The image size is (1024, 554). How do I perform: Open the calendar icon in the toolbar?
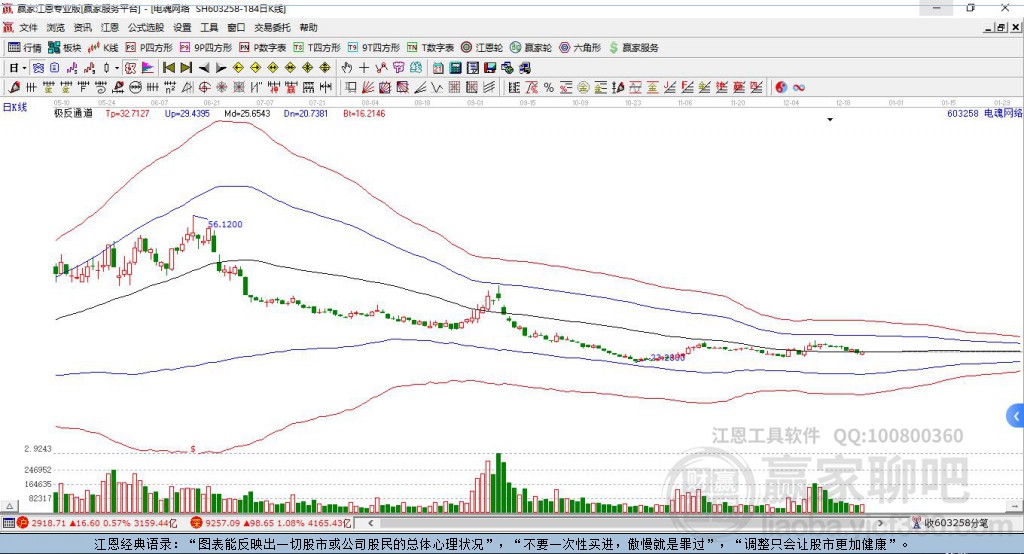pyautogui.click(x=438, y=68)
